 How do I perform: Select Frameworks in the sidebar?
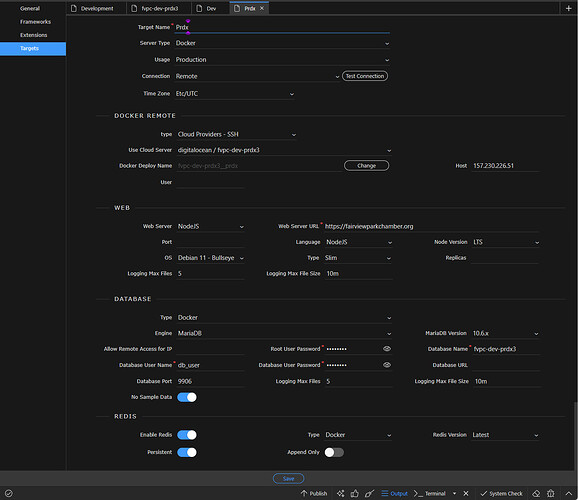pyautogui.click(x=35, y=22)
